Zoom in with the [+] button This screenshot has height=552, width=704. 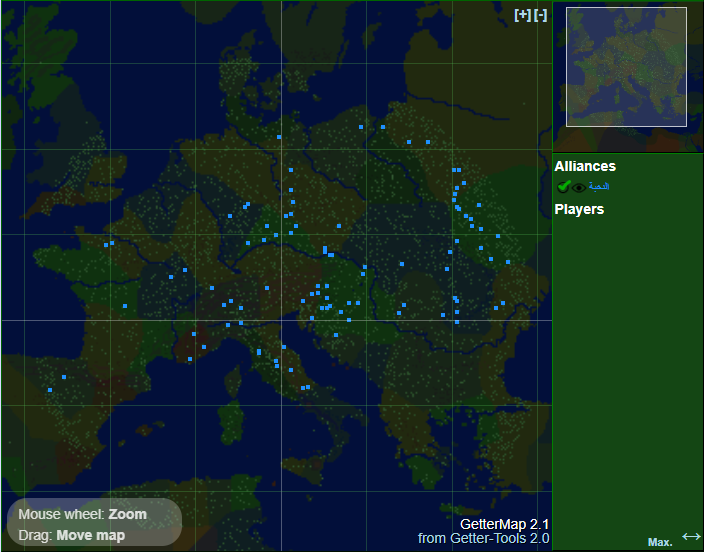[x=523, y=15]
